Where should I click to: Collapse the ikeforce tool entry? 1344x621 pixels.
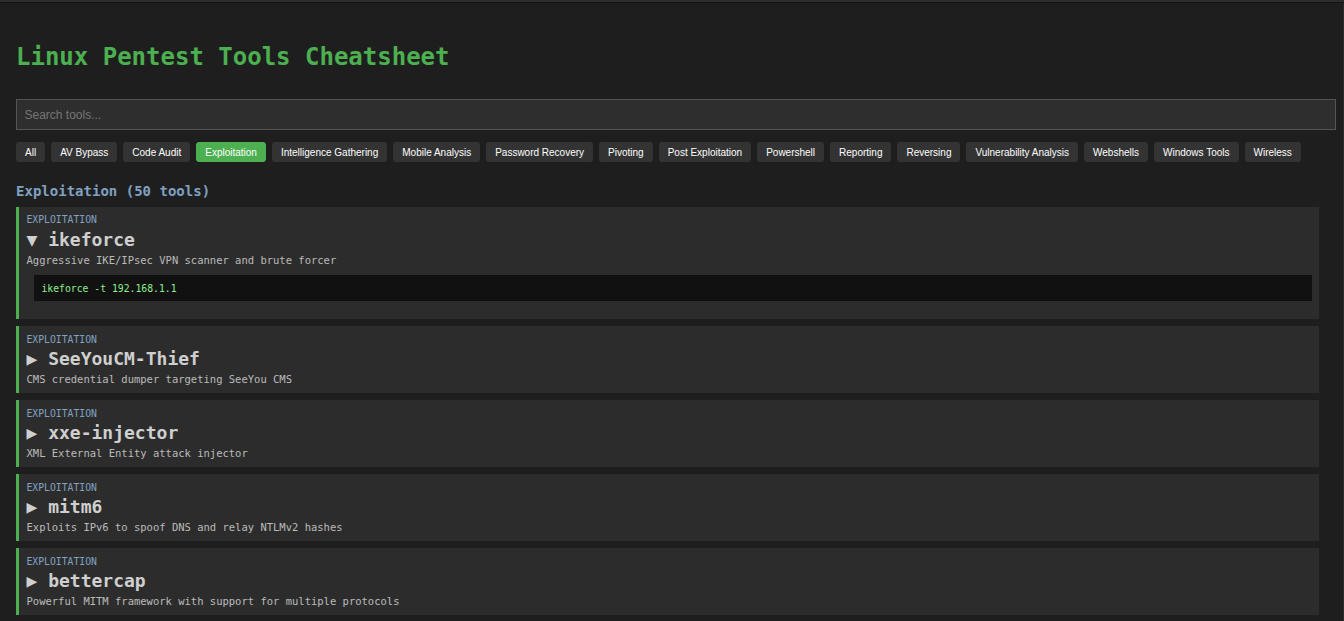pos(91,239)
